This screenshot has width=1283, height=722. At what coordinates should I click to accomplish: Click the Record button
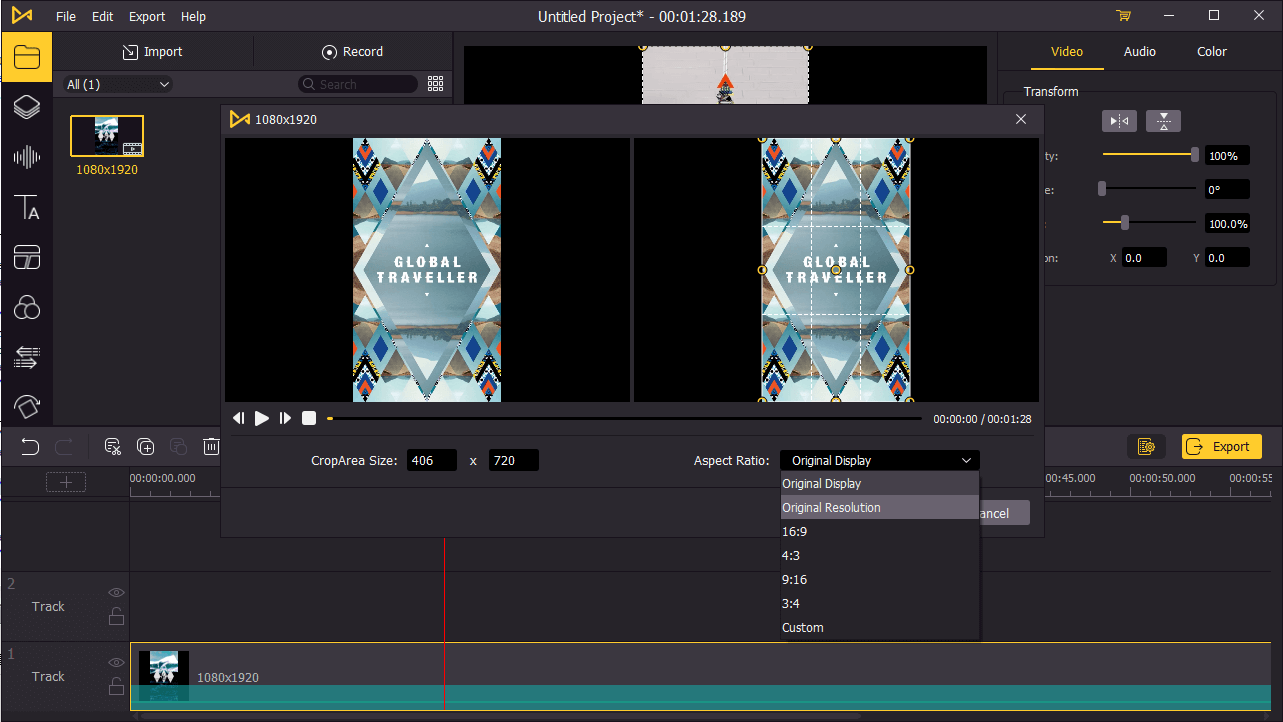353,51
